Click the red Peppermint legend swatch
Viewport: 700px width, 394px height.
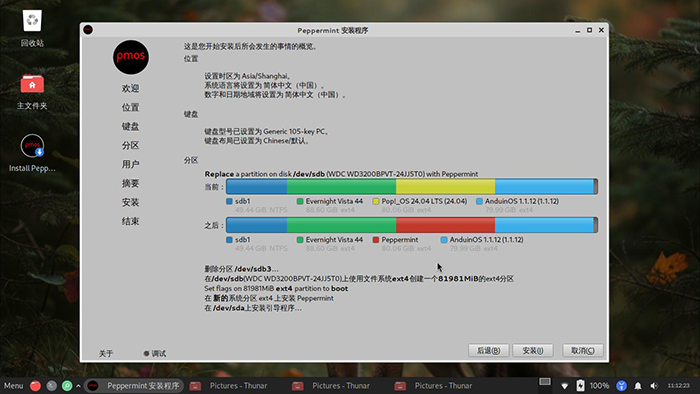(x=376, y=240)
